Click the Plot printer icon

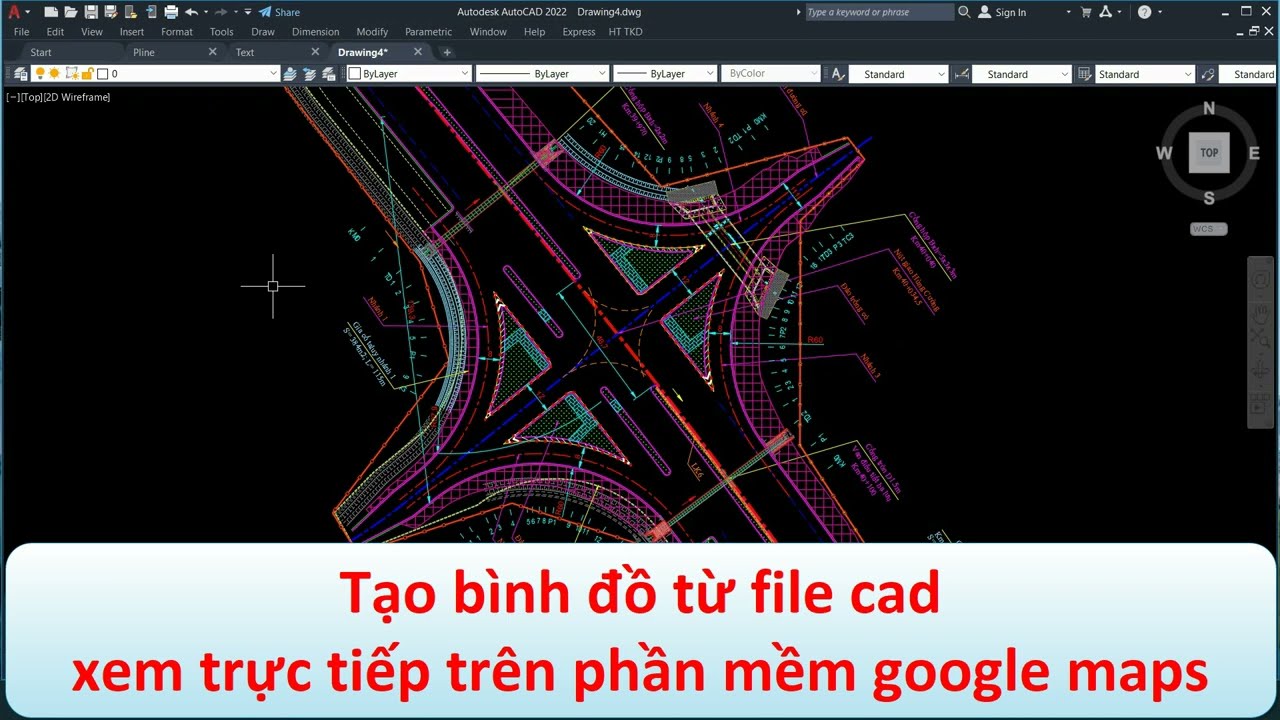[171, 12]
